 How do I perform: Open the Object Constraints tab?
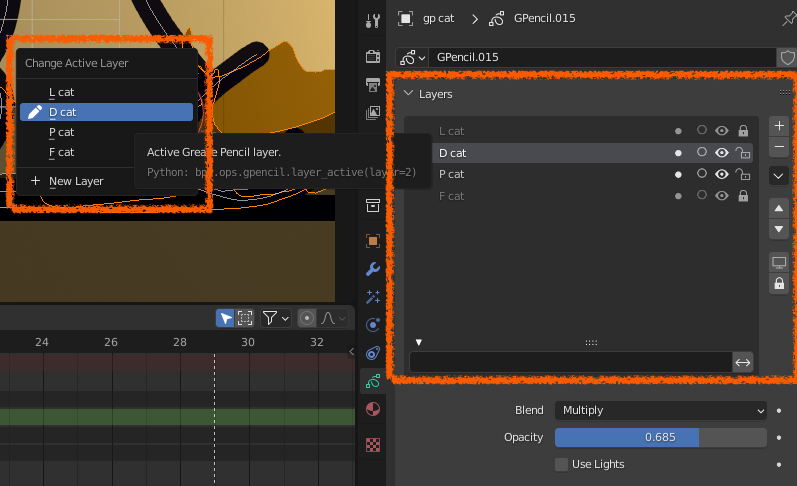[x=373, y=353]
